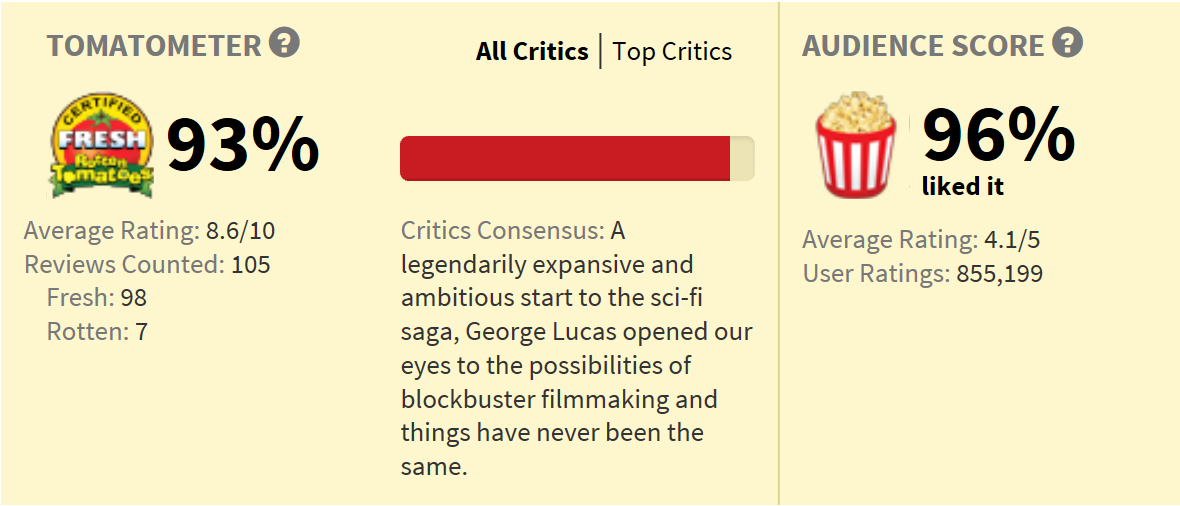Screen dimensions: 1180x506
Task: Select the AUDIENCE SCORE heading text
Action: 923,46
